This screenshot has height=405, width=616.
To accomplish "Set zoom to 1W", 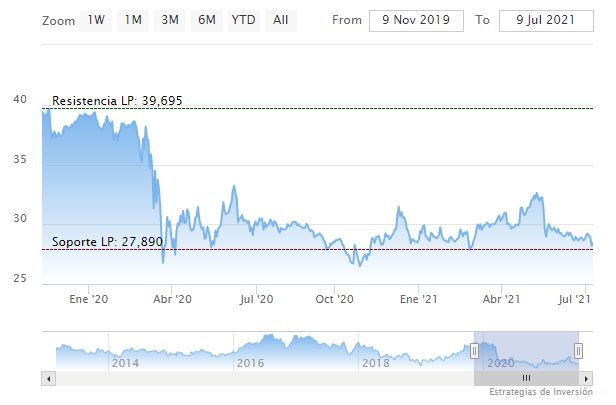I will click(96, 20).
